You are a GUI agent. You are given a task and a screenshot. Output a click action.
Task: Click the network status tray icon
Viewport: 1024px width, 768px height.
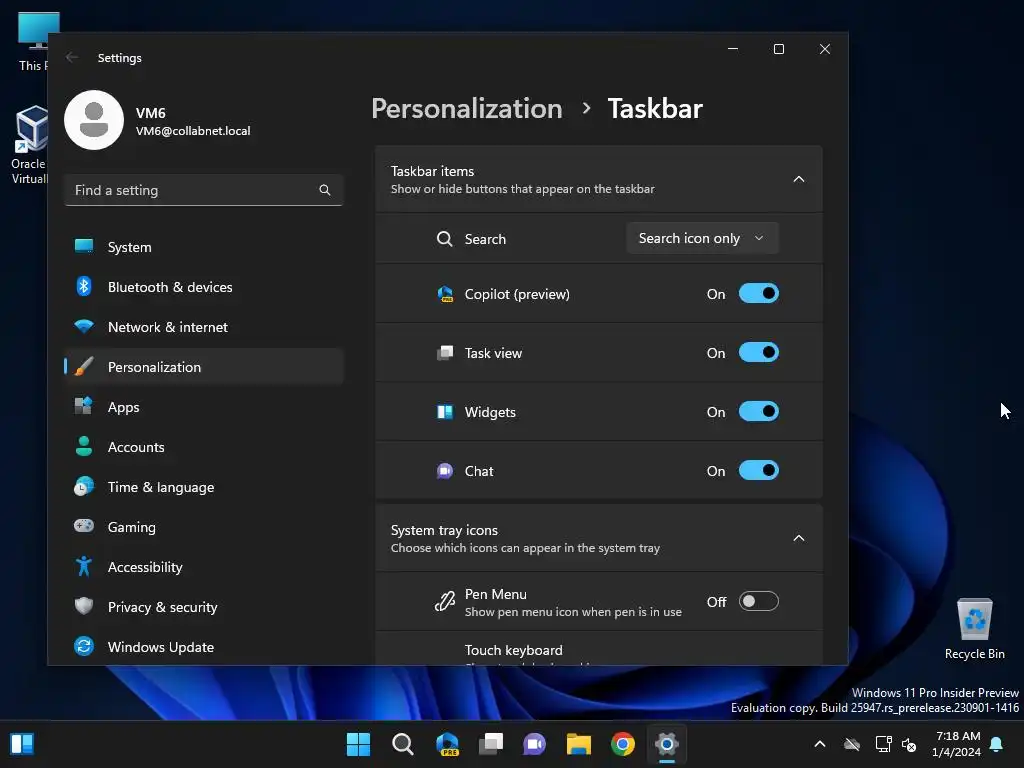pyautogui.click(x=883, y=744)
